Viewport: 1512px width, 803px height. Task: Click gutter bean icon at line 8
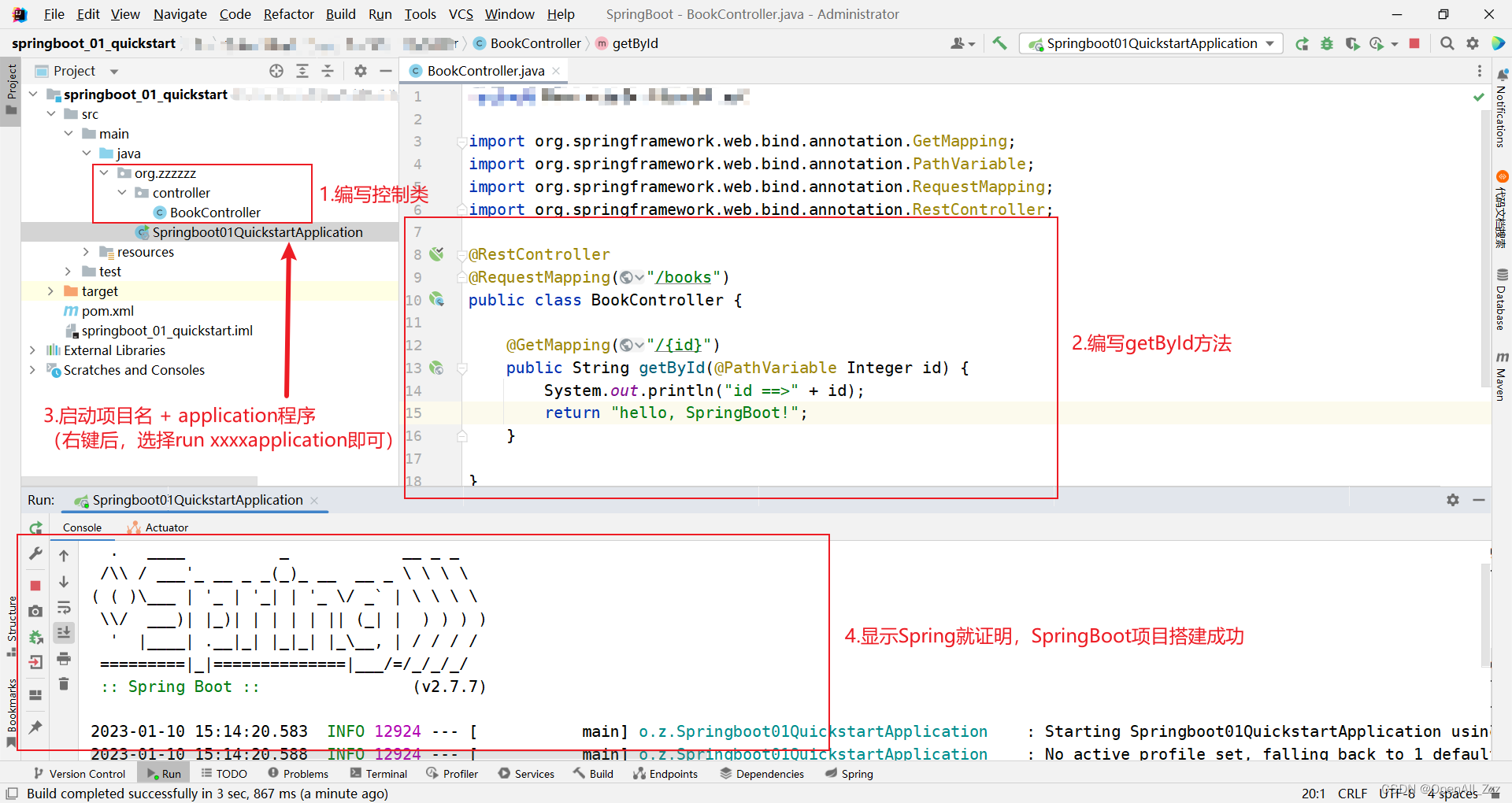[436, 254]
